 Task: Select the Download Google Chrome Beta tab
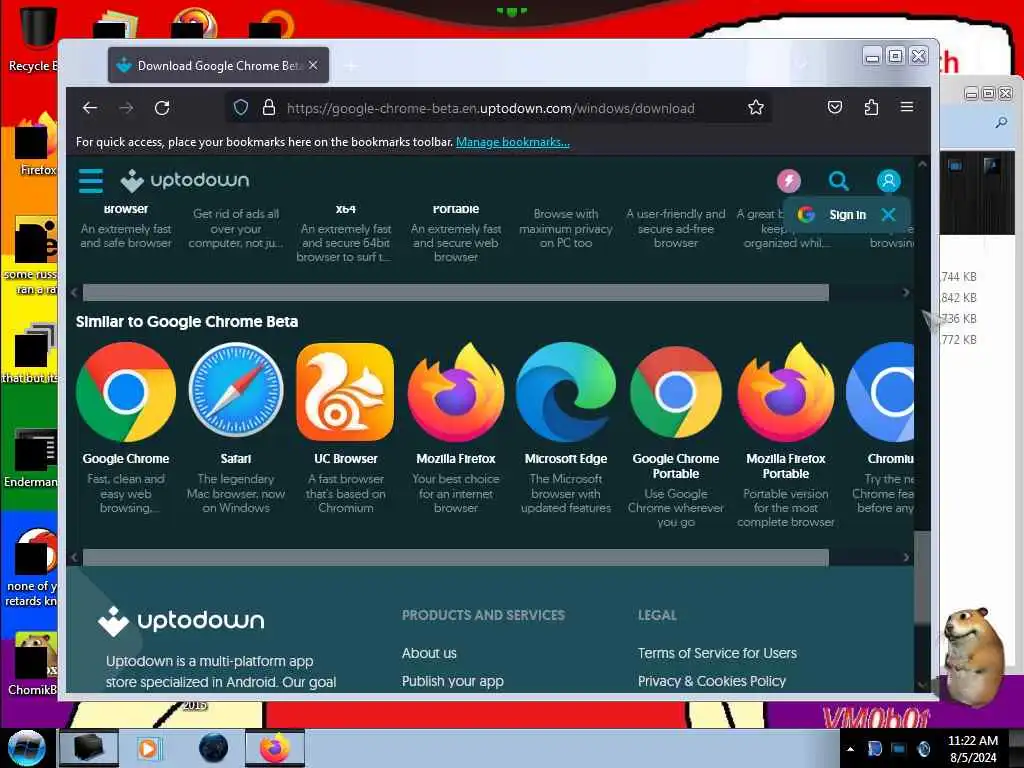tap(218, 65)
